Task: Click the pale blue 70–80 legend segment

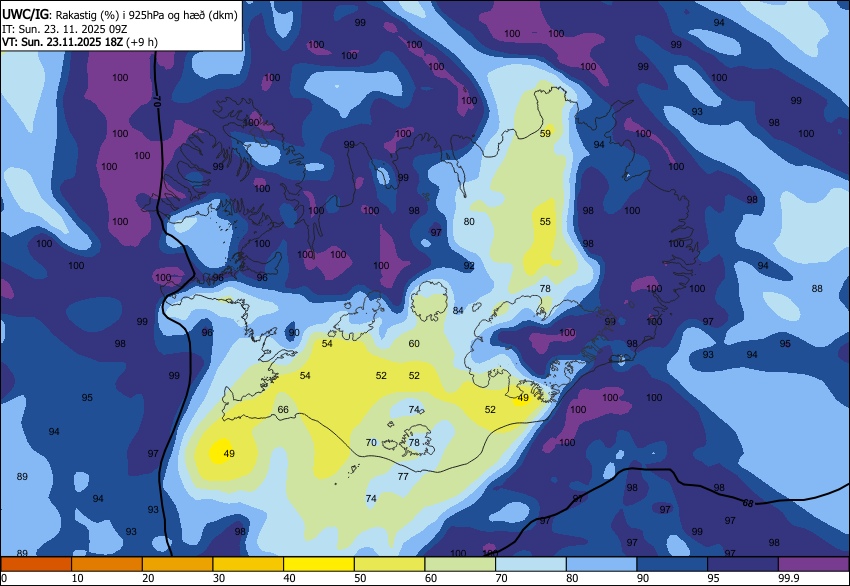Action: [531, 564]
